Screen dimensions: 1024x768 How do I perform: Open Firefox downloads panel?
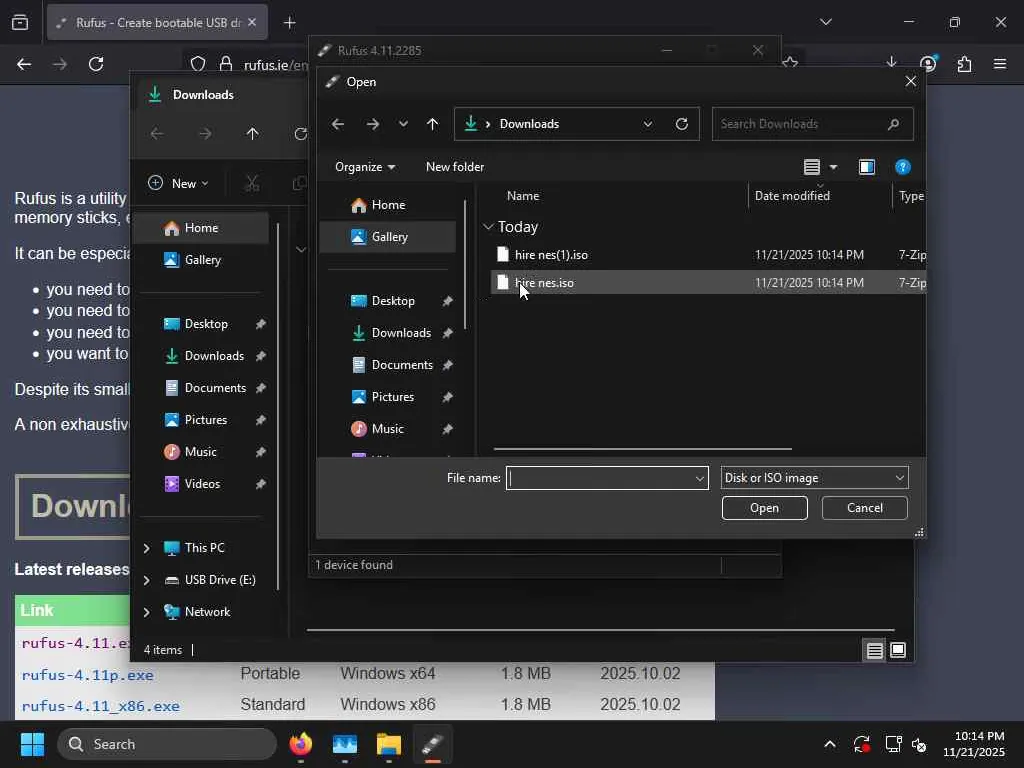(891, 63)
